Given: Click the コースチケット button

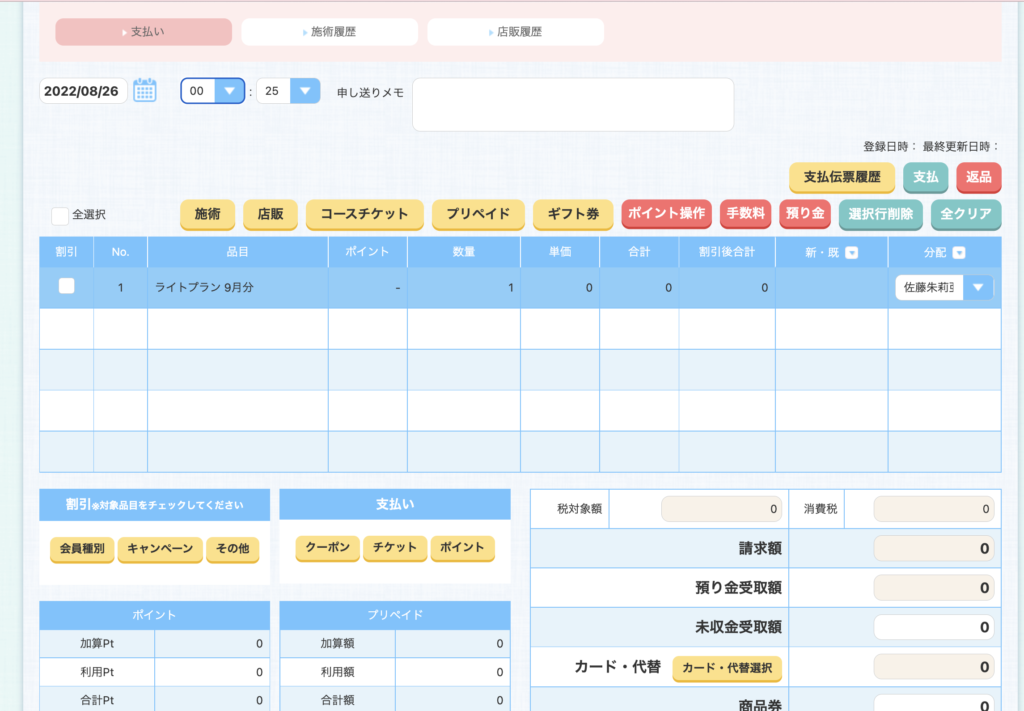Looking at the screenshot, I should pyautogui.click(x=364, y=214).
